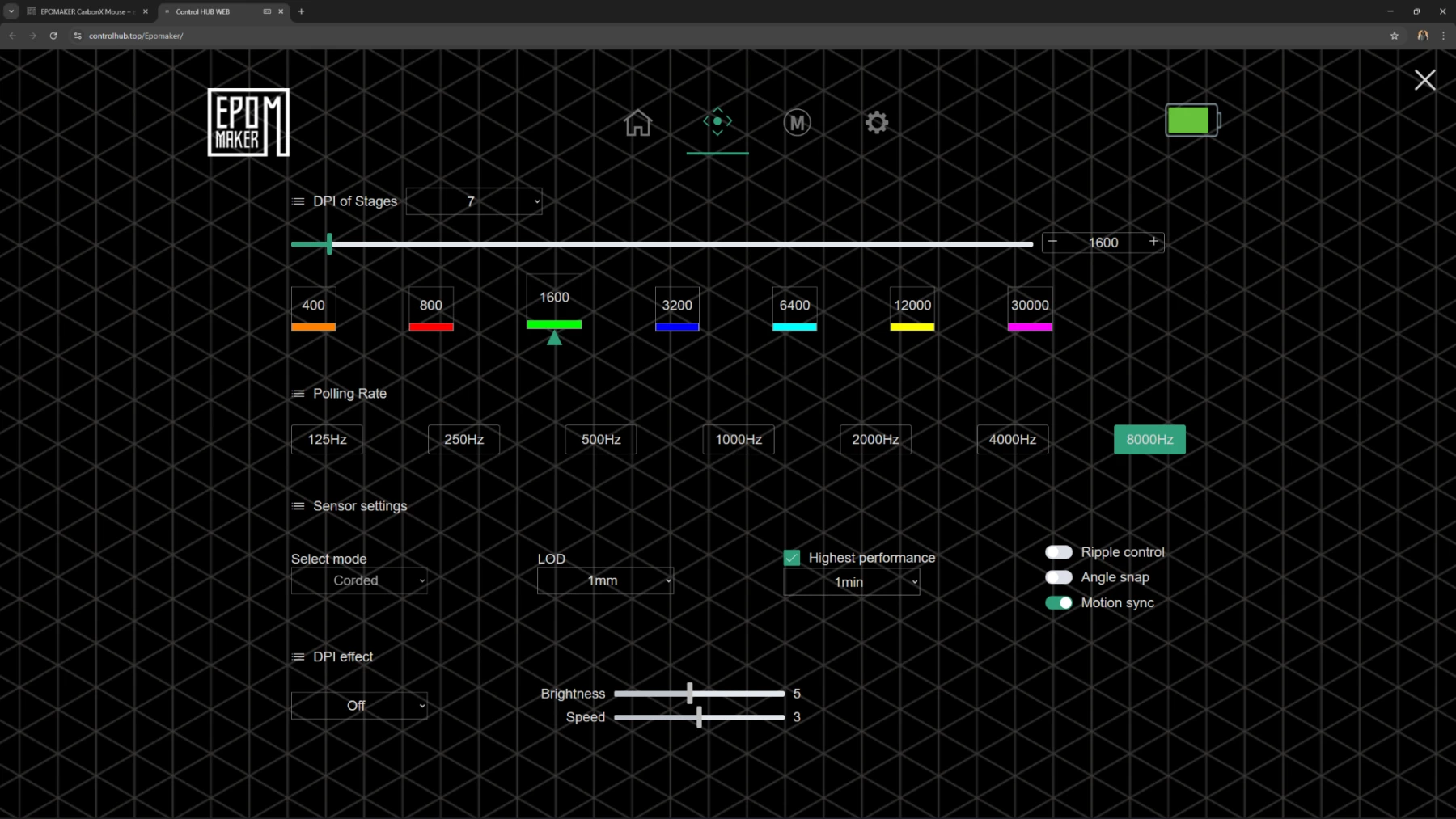Pick the 3200 DPI blue stage
Viewport: 1456px width, 819px height.
tap(677, 309)
